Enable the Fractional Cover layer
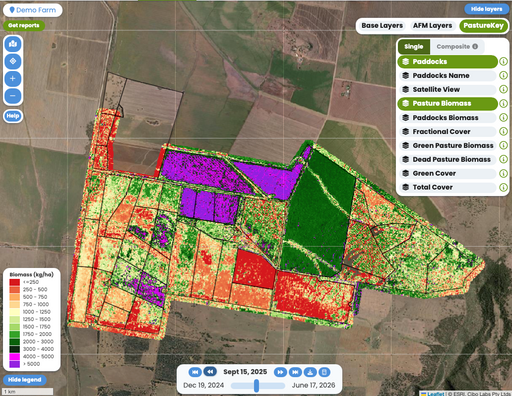Screen dimensions: 512x396 point(447,131)
